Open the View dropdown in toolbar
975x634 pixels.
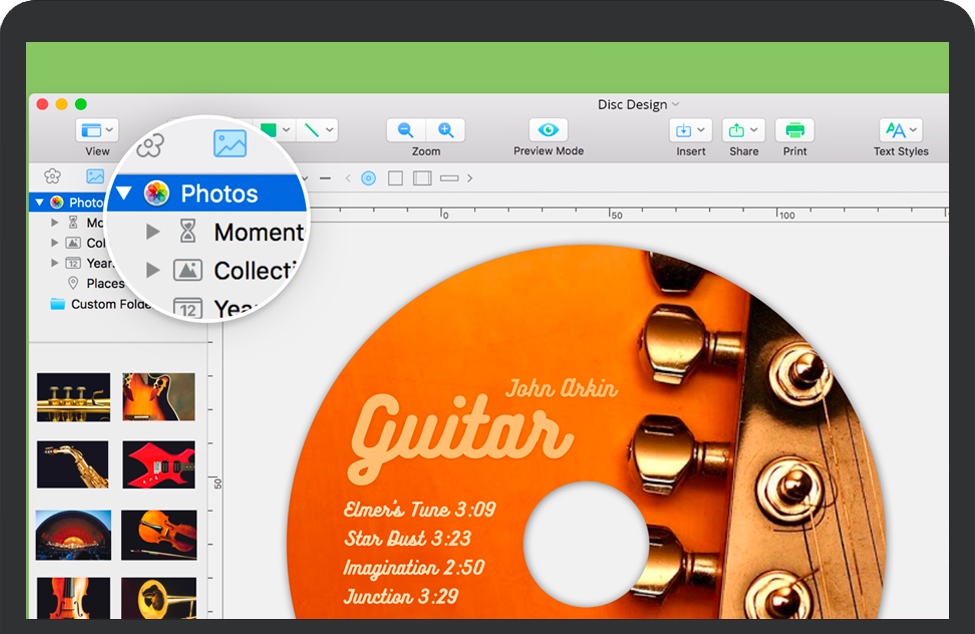(x=97, y=130)
